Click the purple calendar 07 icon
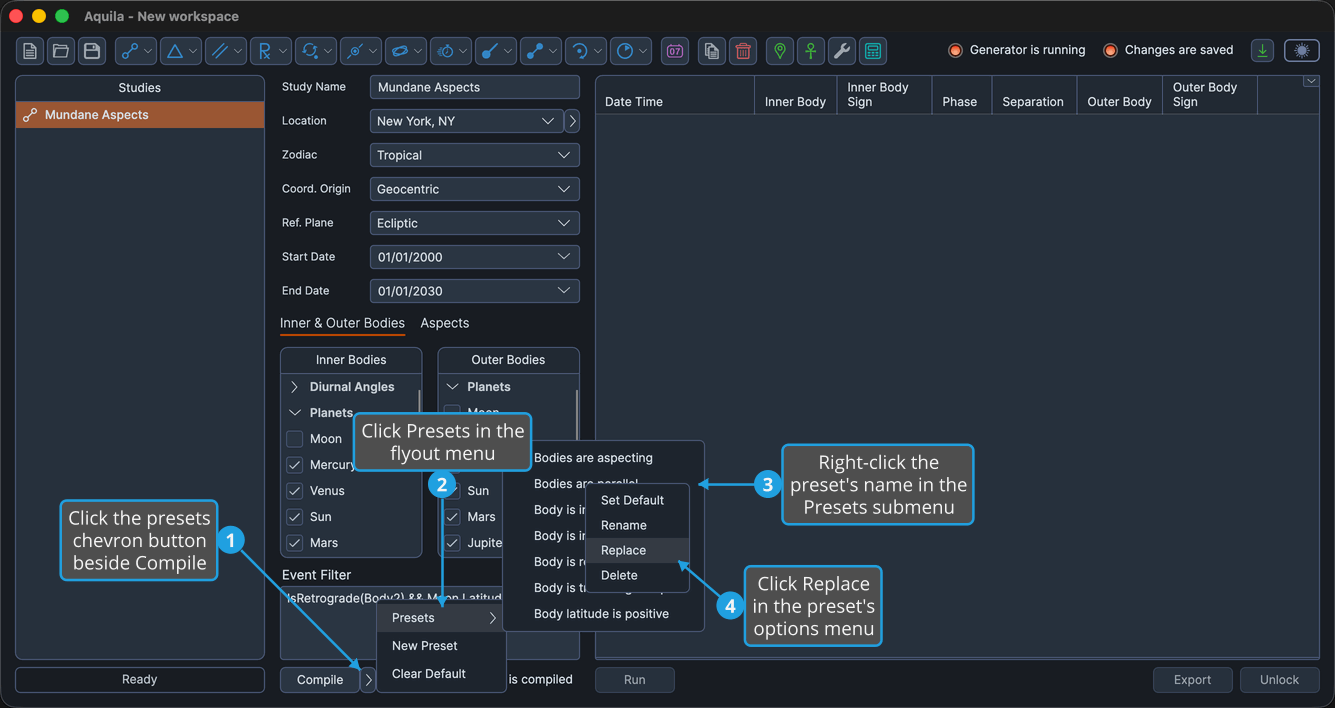 click(x=676, y=51)
